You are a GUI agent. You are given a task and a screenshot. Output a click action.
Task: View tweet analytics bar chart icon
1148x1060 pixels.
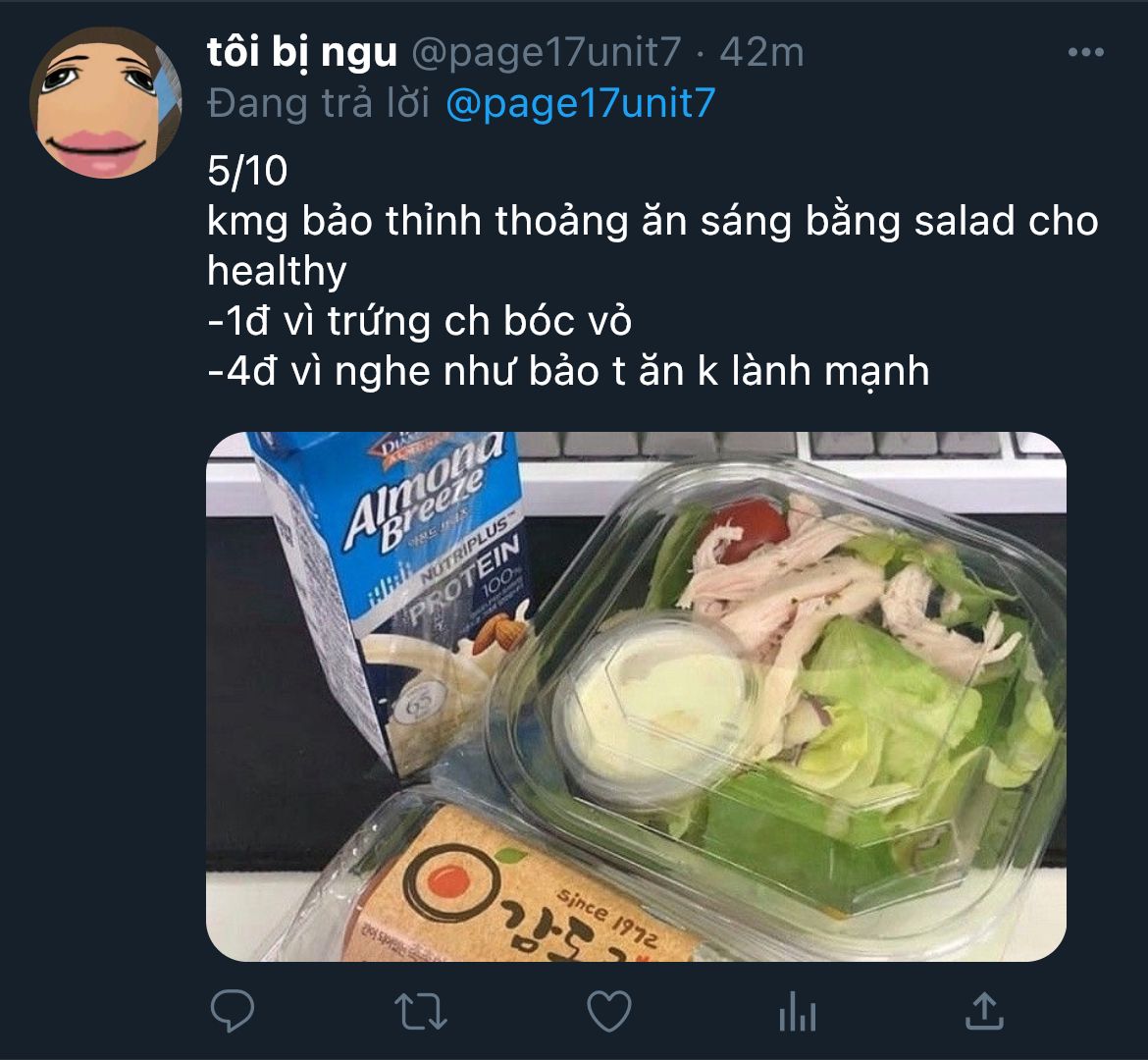coord(797,1012)
